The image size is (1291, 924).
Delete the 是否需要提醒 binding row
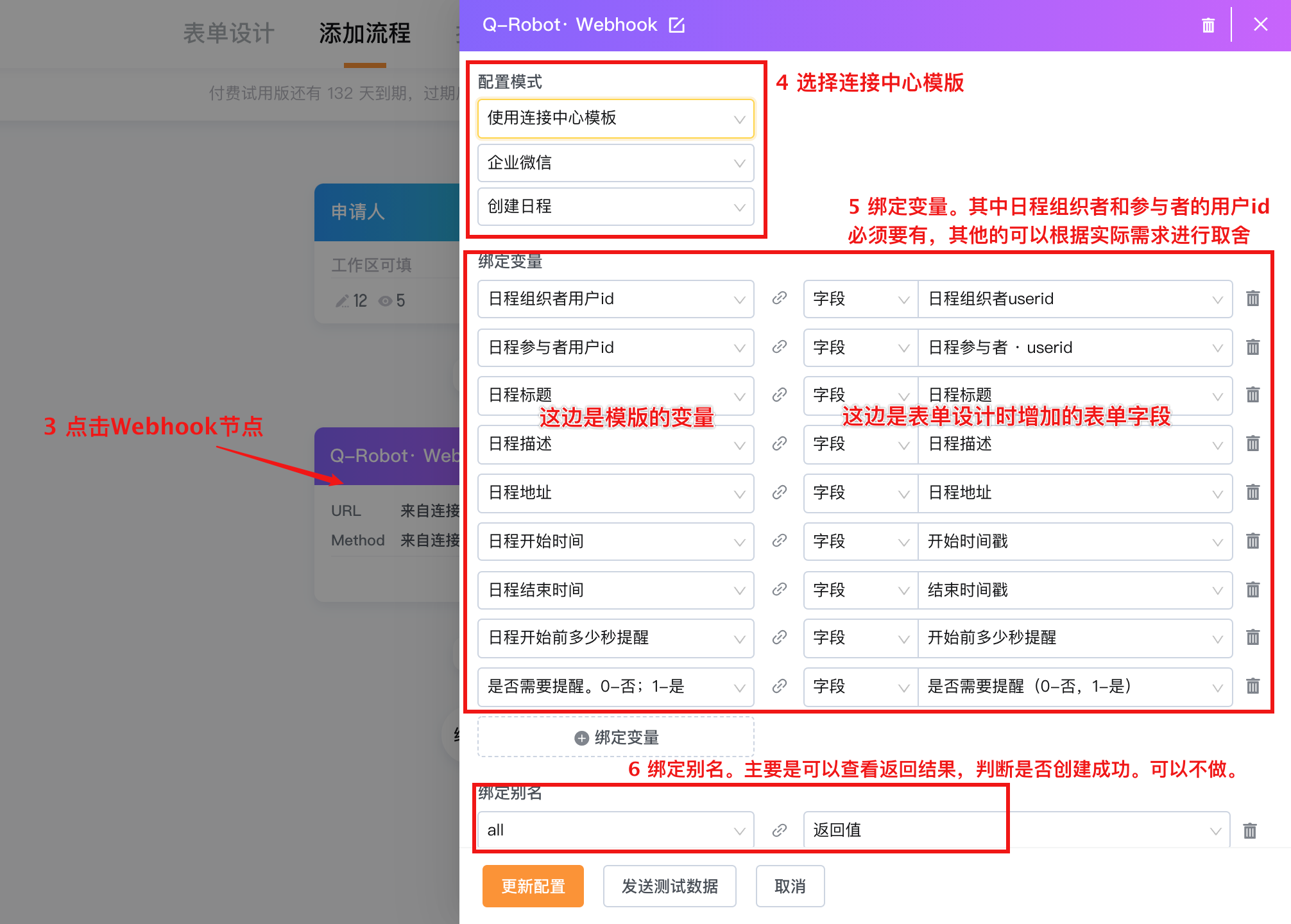[1253, 686]
